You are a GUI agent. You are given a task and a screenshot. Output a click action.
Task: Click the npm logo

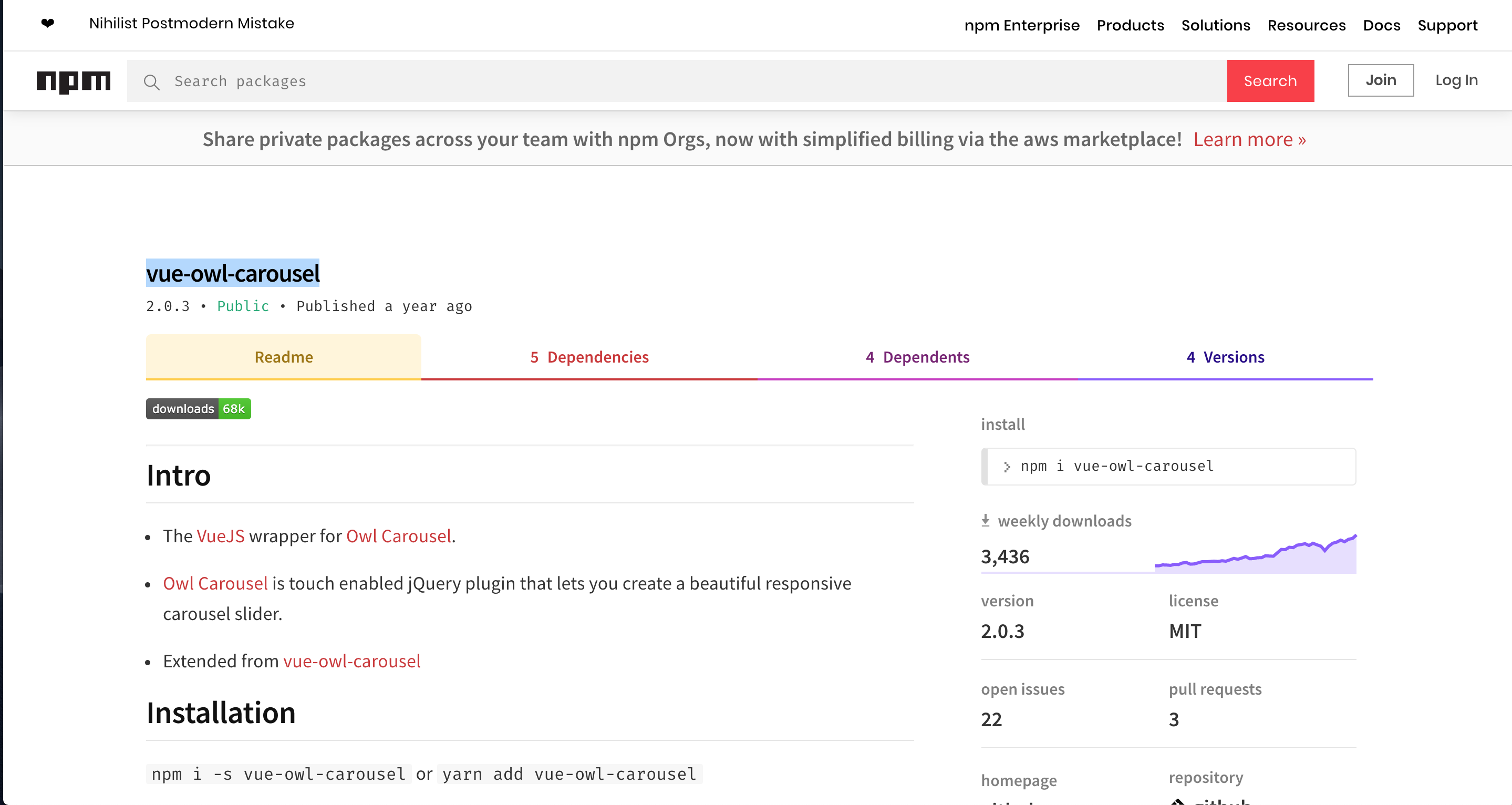click(74, 81)
